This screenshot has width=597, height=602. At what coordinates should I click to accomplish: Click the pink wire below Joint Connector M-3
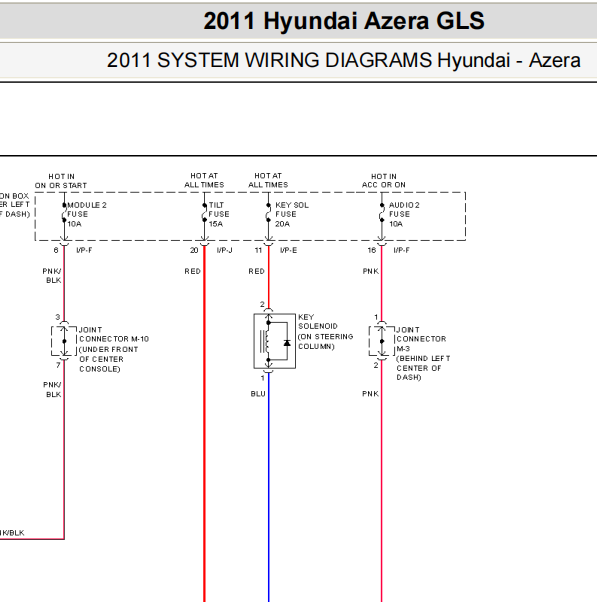382,482
